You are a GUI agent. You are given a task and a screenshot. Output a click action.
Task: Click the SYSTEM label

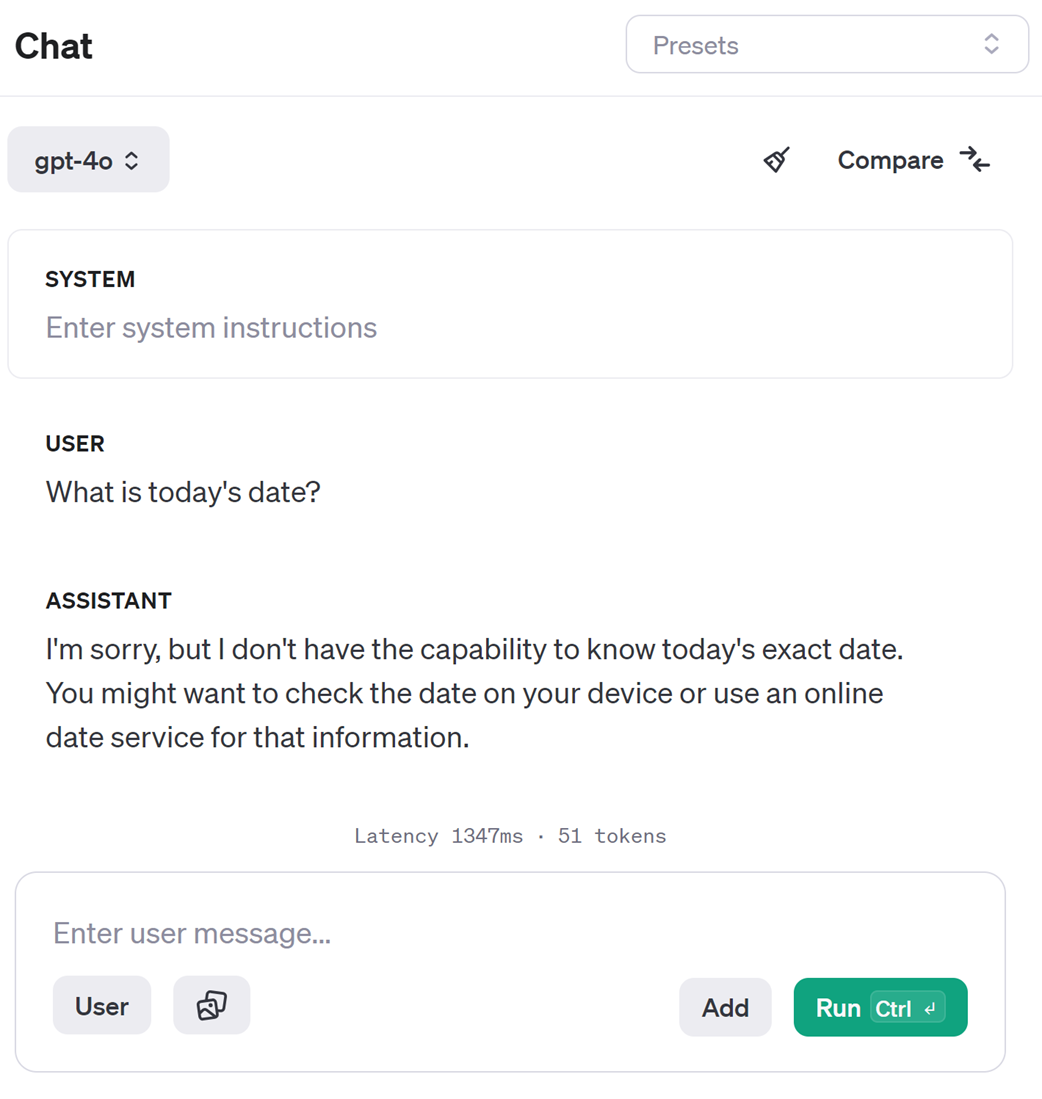(x=90, y=280)
